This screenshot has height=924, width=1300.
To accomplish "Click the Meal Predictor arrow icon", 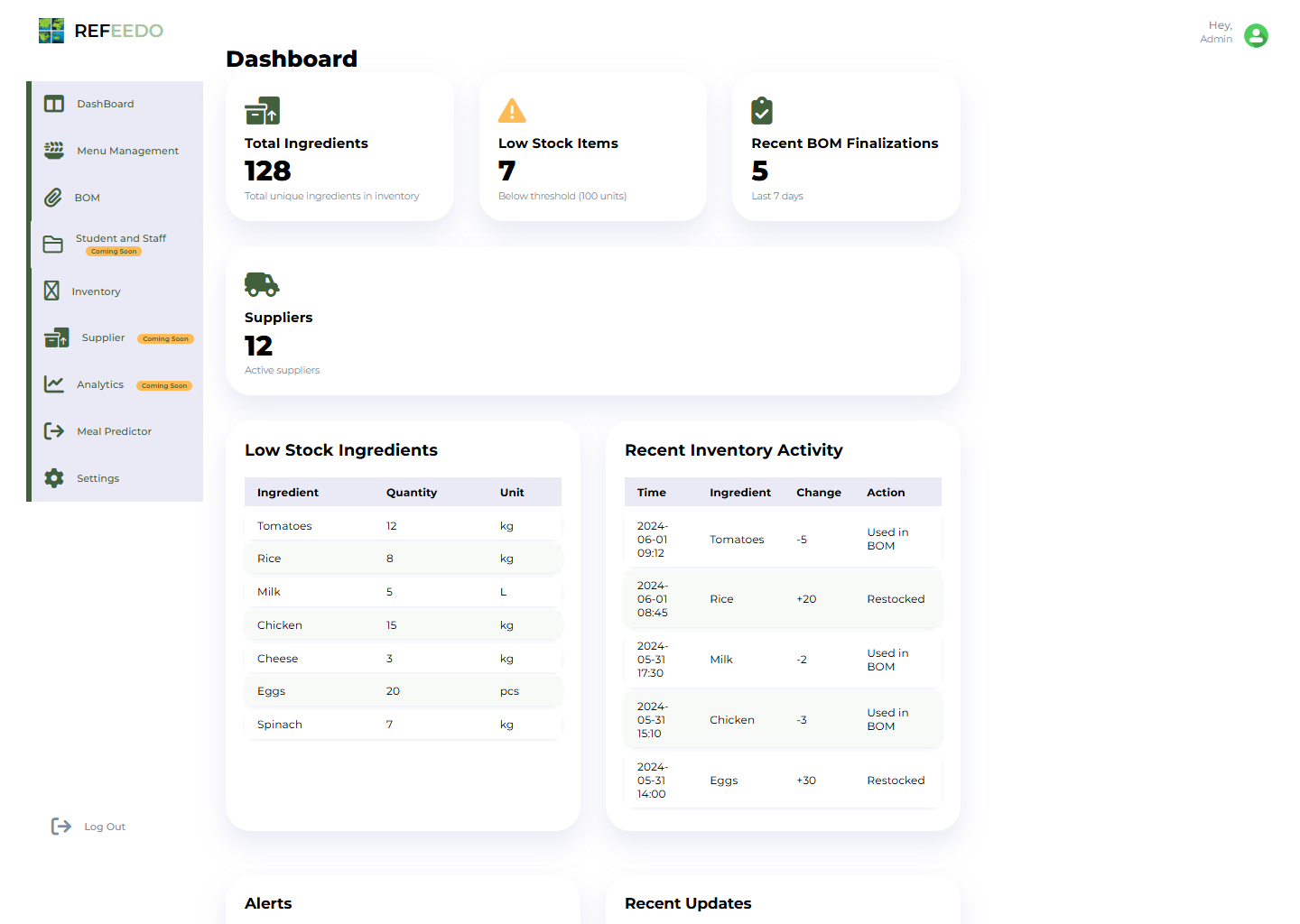I will tap(54, 431).
